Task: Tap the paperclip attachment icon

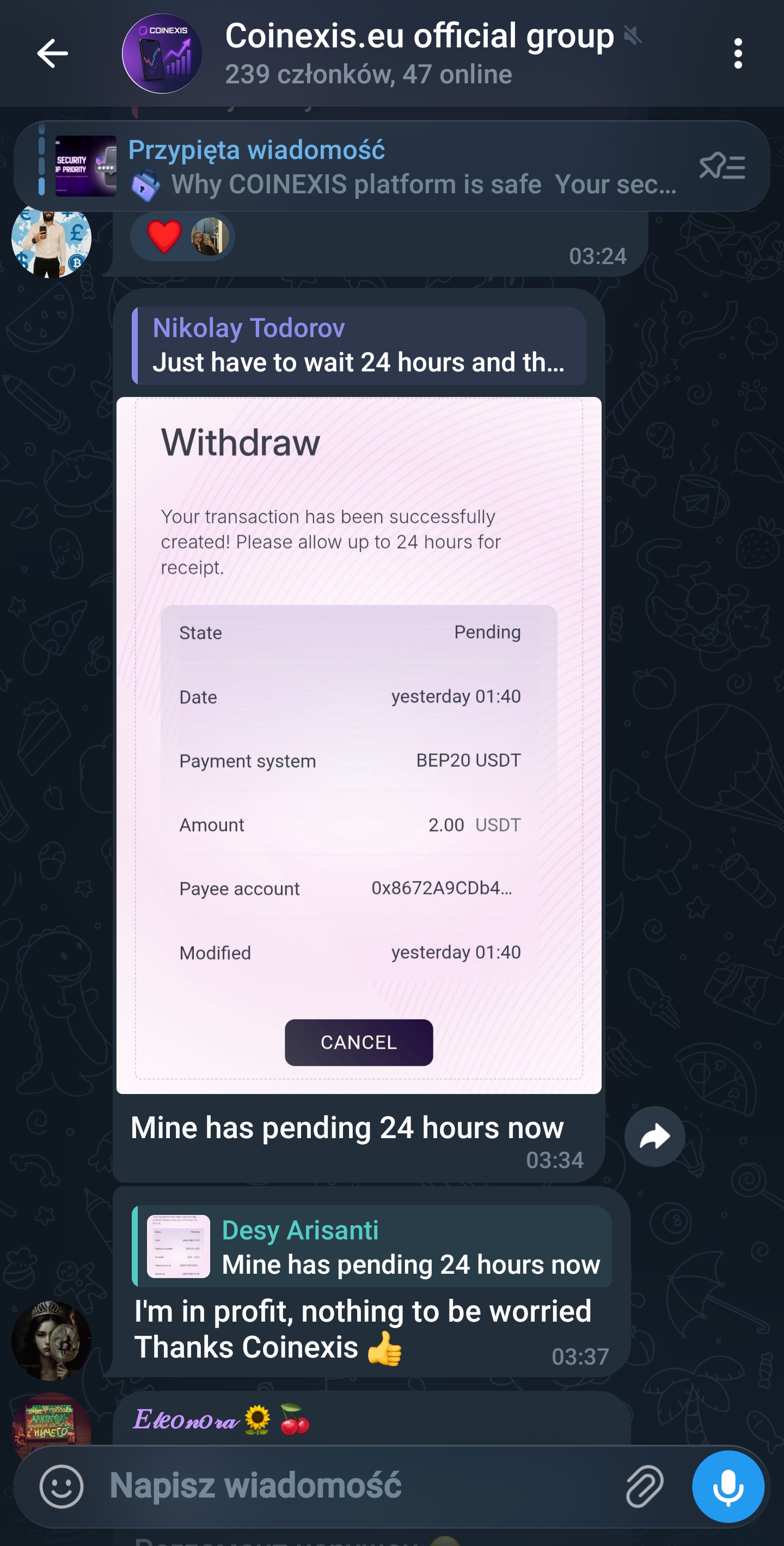Action: tap(645, 1486)
